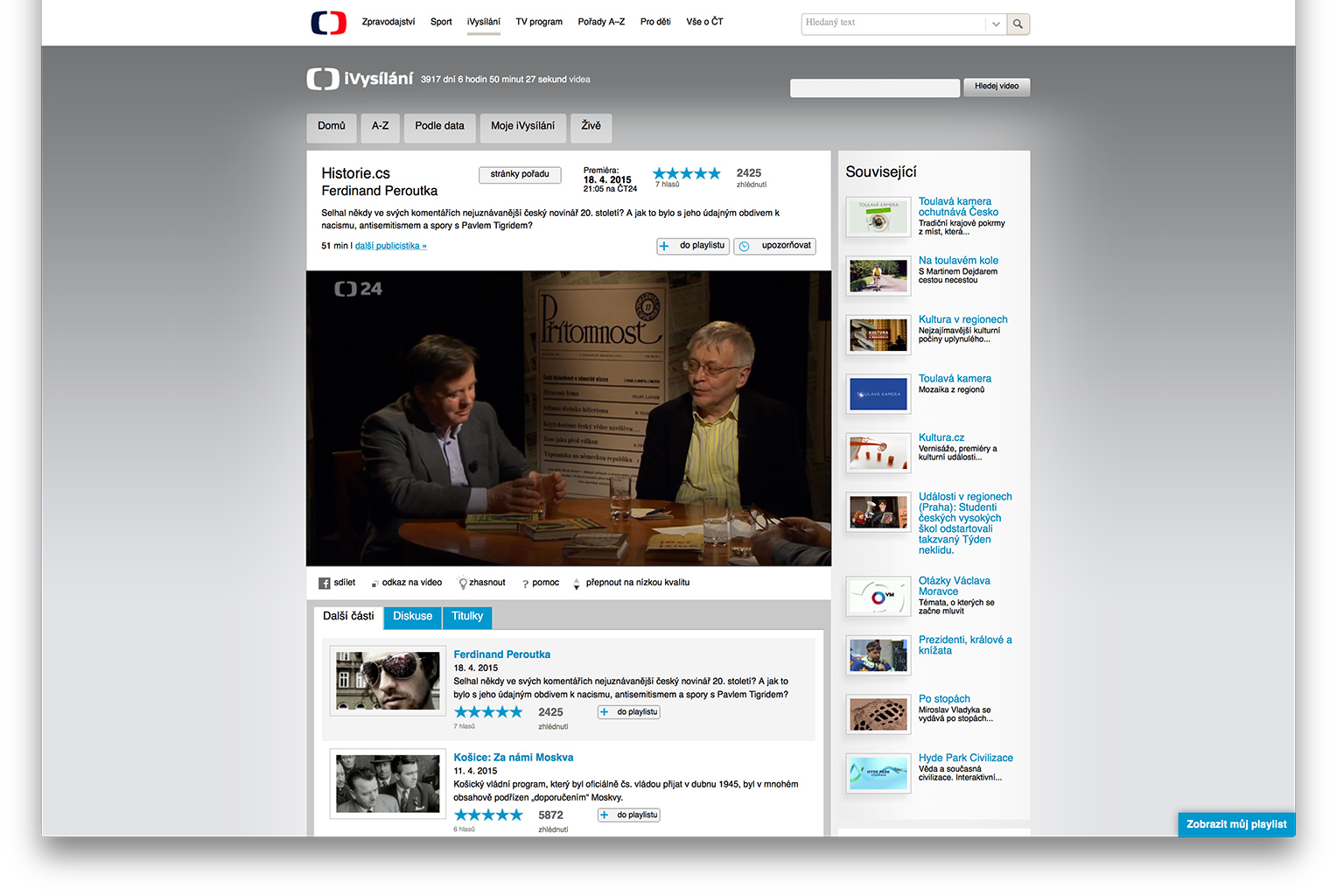This screenshot has width=1337, height=896.
Task: Switch to low quality playback
Action: pyautogui.click(x=637, y=583)
